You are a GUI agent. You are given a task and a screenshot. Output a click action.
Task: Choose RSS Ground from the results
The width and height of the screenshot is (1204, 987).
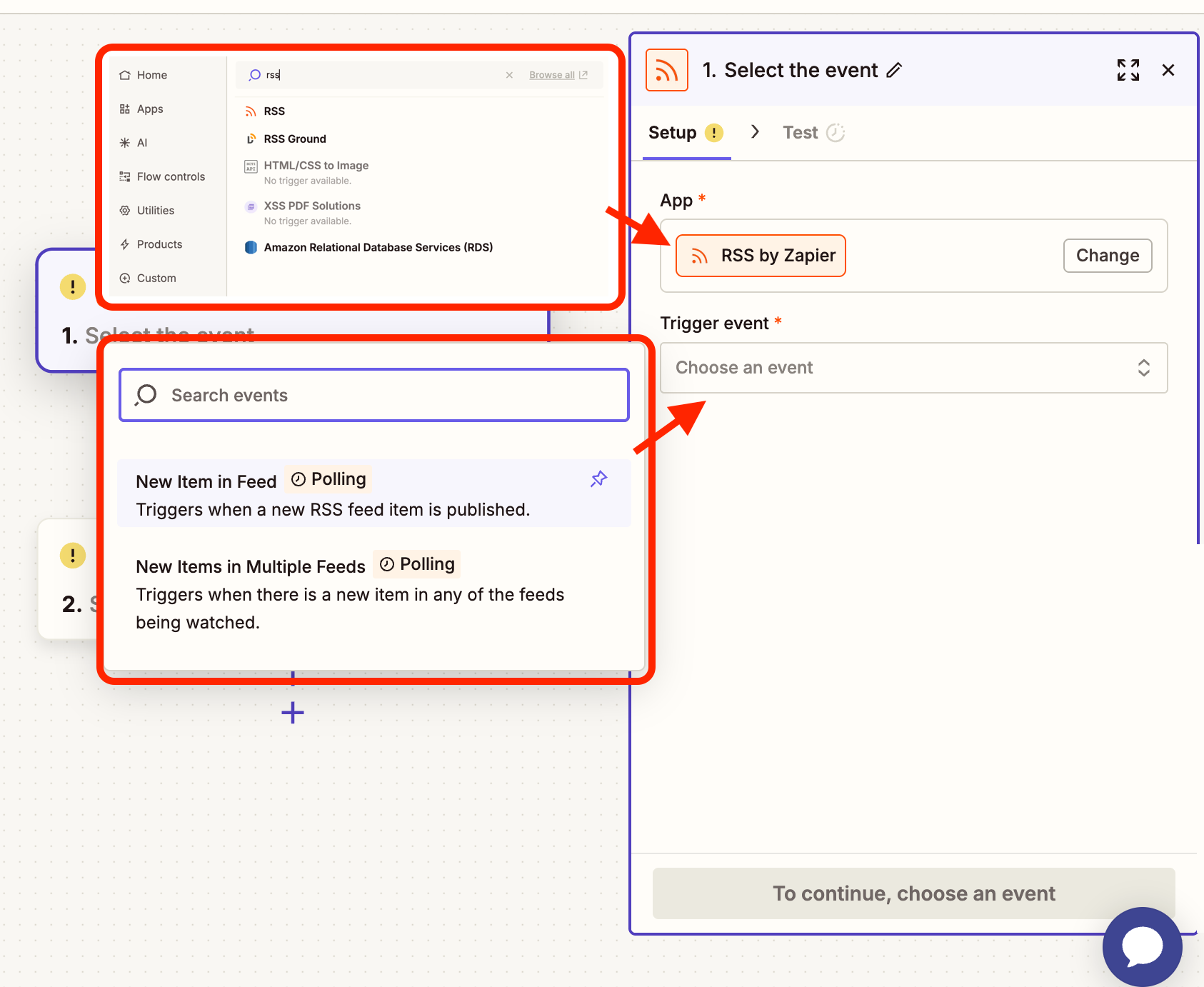(x=295, y=139)
